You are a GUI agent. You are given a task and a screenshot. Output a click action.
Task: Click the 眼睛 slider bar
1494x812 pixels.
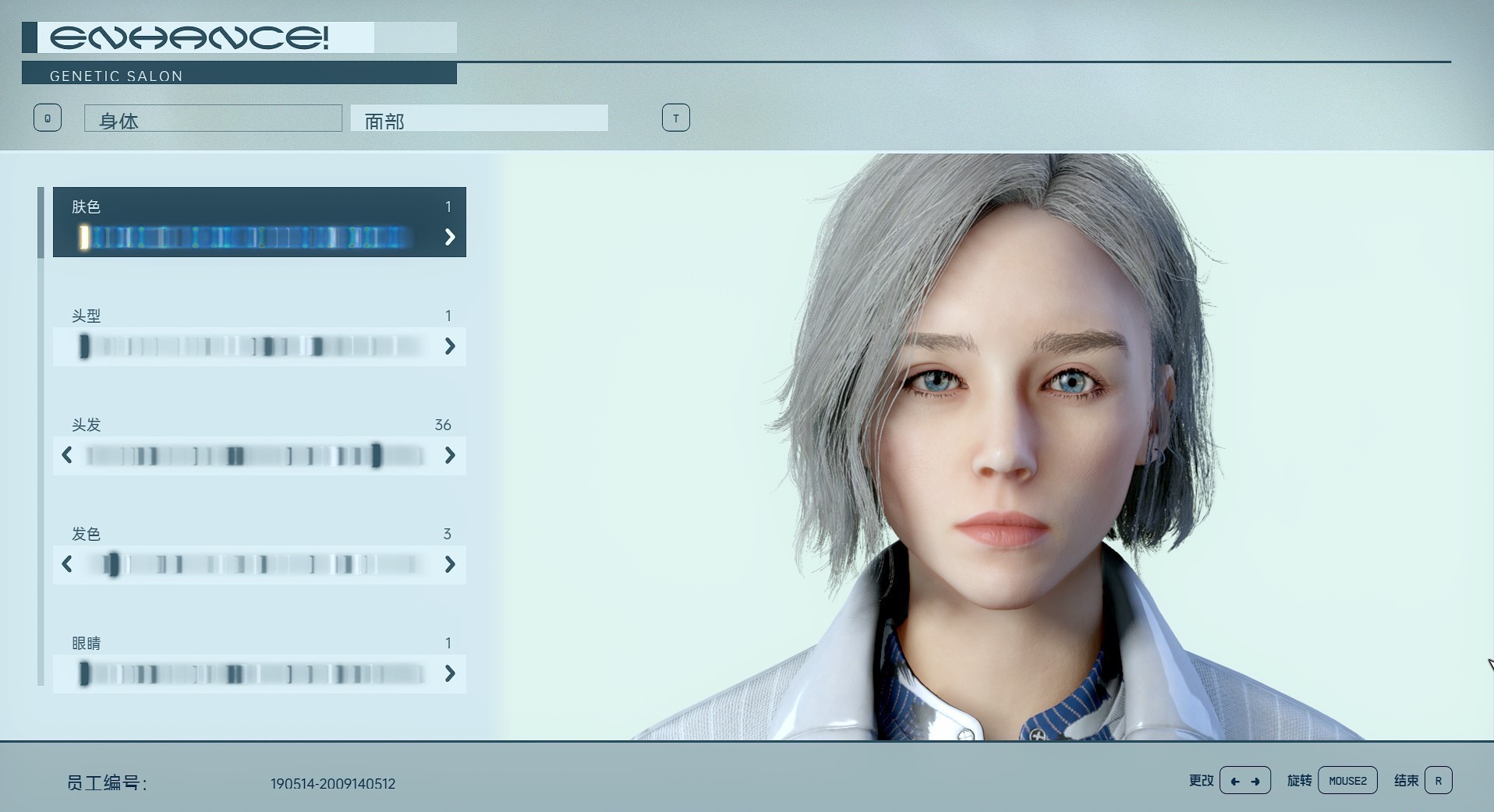[253, 673]
